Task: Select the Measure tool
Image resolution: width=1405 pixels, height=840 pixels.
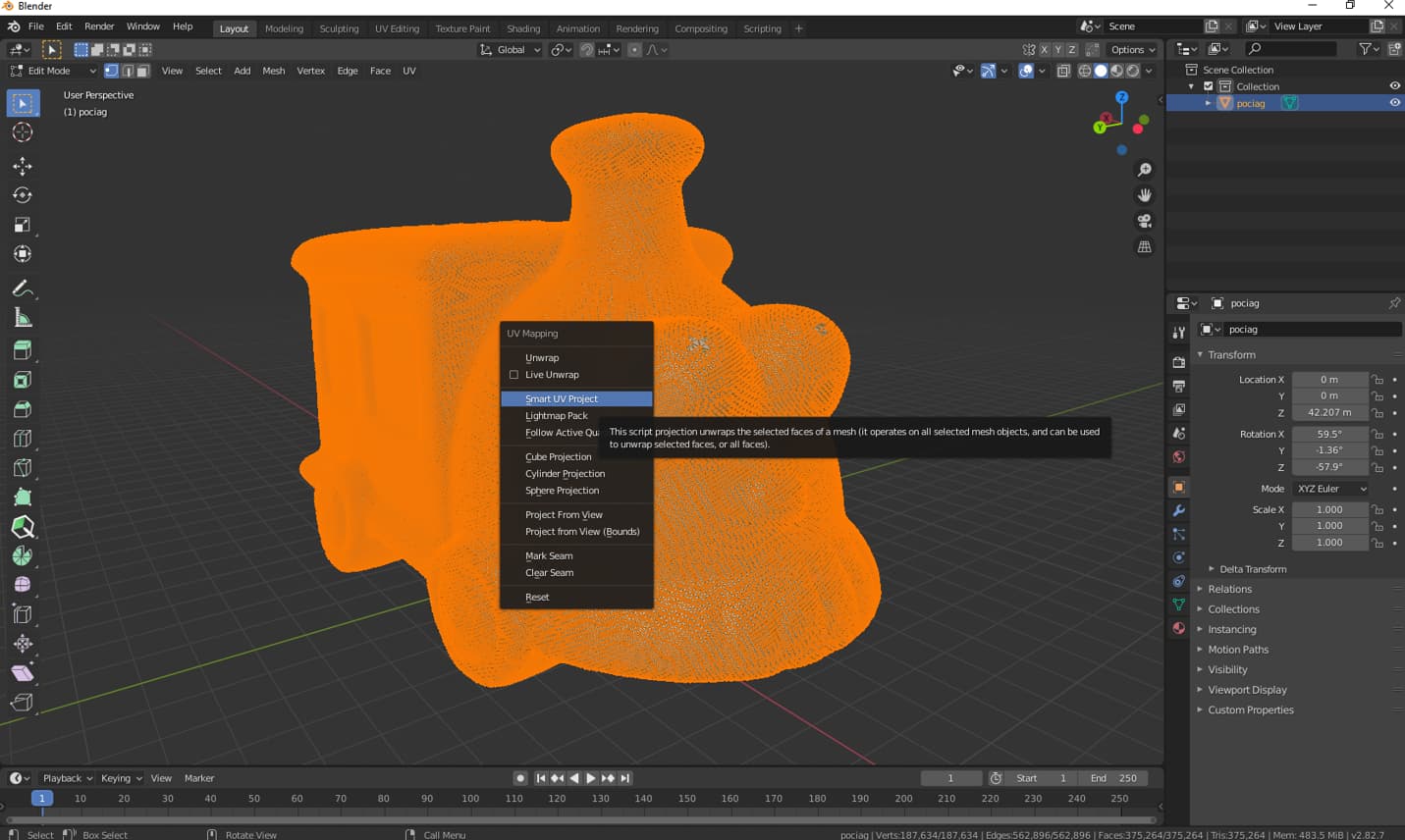Action: pos(23,318)
